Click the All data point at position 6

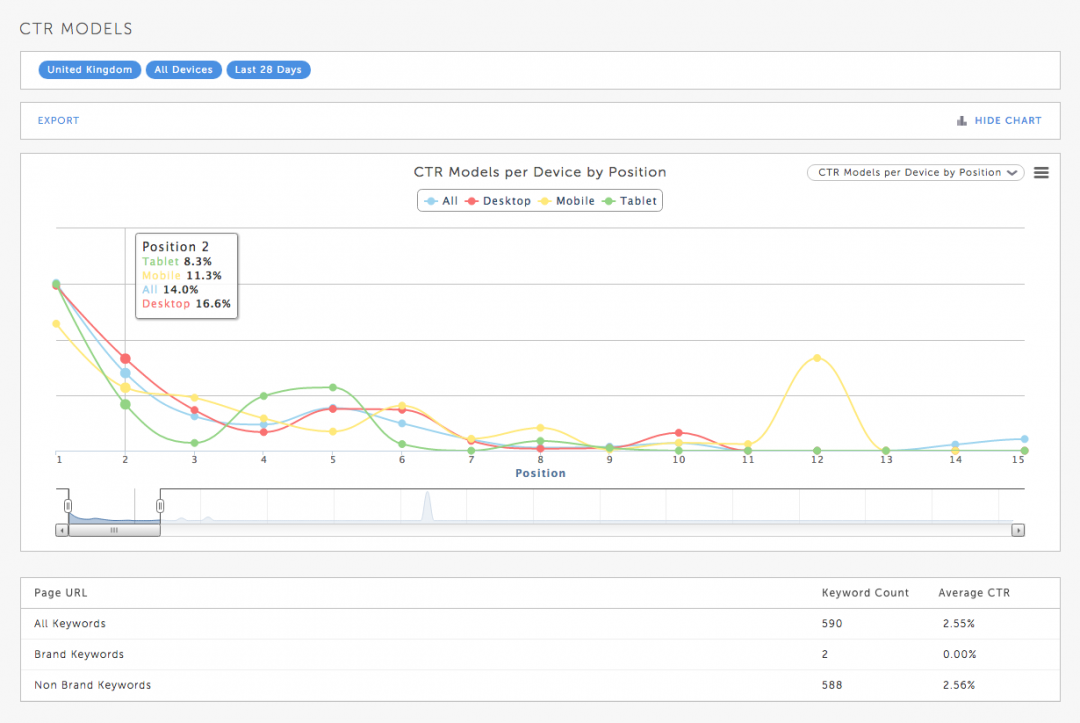402,423
